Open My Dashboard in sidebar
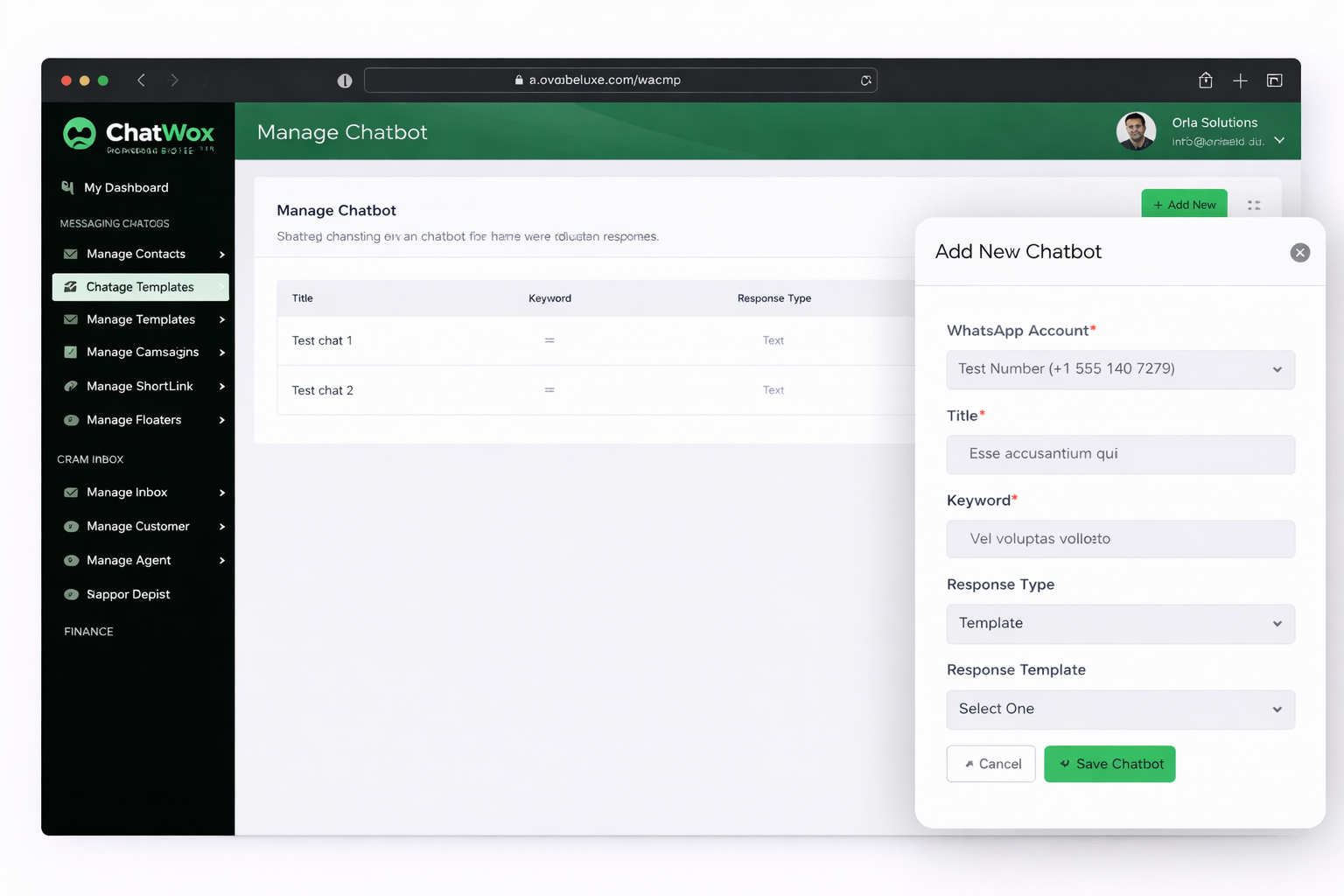Viewport: 1344px width, 896px height. [x=126, y=188]
